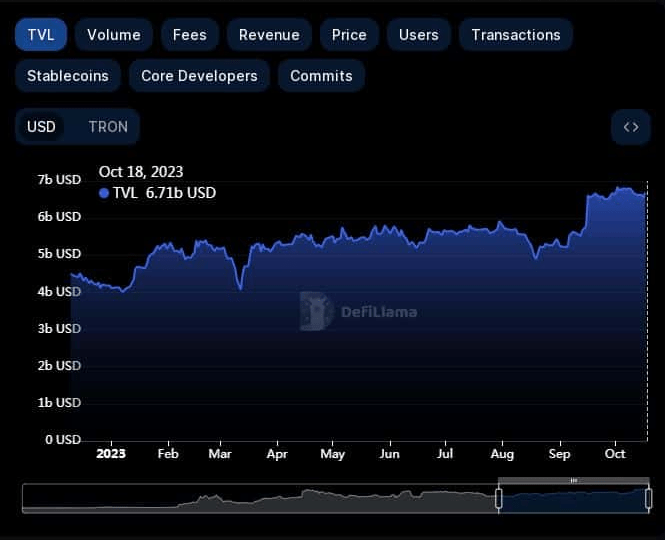This screenshot has height=540, width=665.
Task: Click the embed code icon button
Action: 630,127
